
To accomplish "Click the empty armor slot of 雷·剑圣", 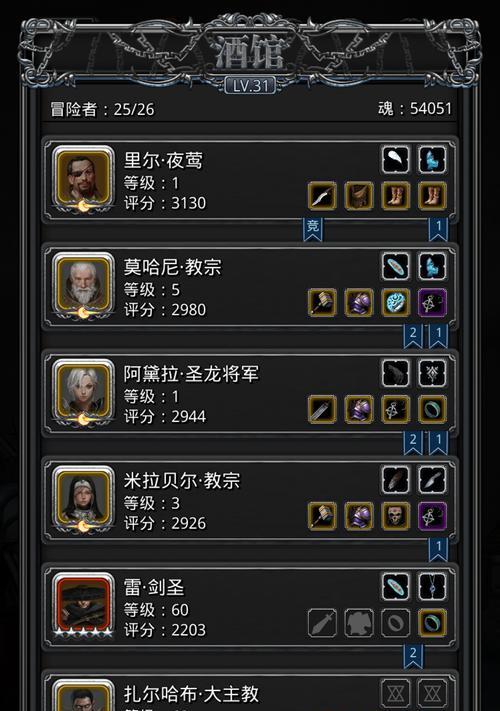I will (359, 623).
